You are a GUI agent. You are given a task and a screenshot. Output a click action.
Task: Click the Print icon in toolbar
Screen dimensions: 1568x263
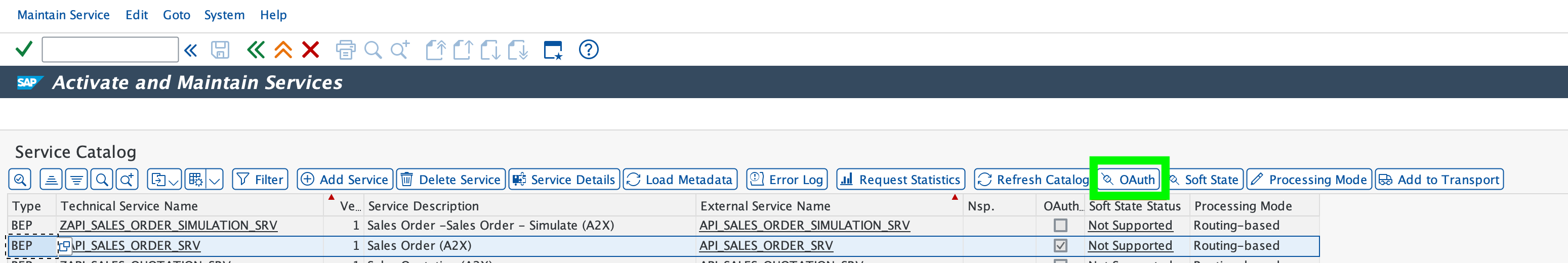pyautogui.click(x=345, y=50)
